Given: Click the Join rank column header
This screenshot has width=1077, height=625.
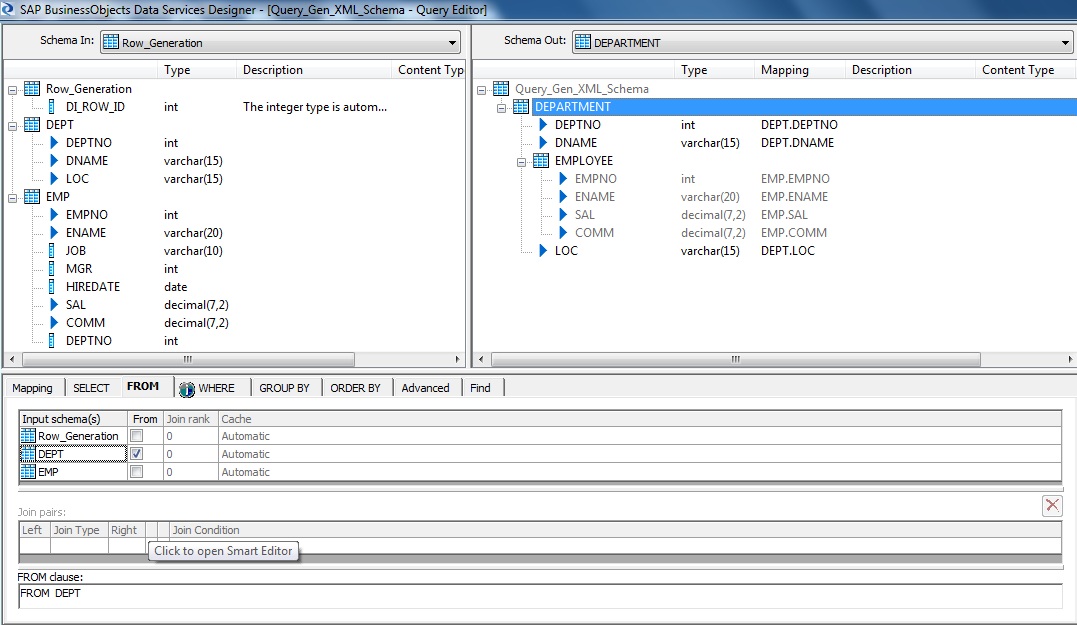Looking at the screenshot, I should pyautogui.click(x=191, y=419).
